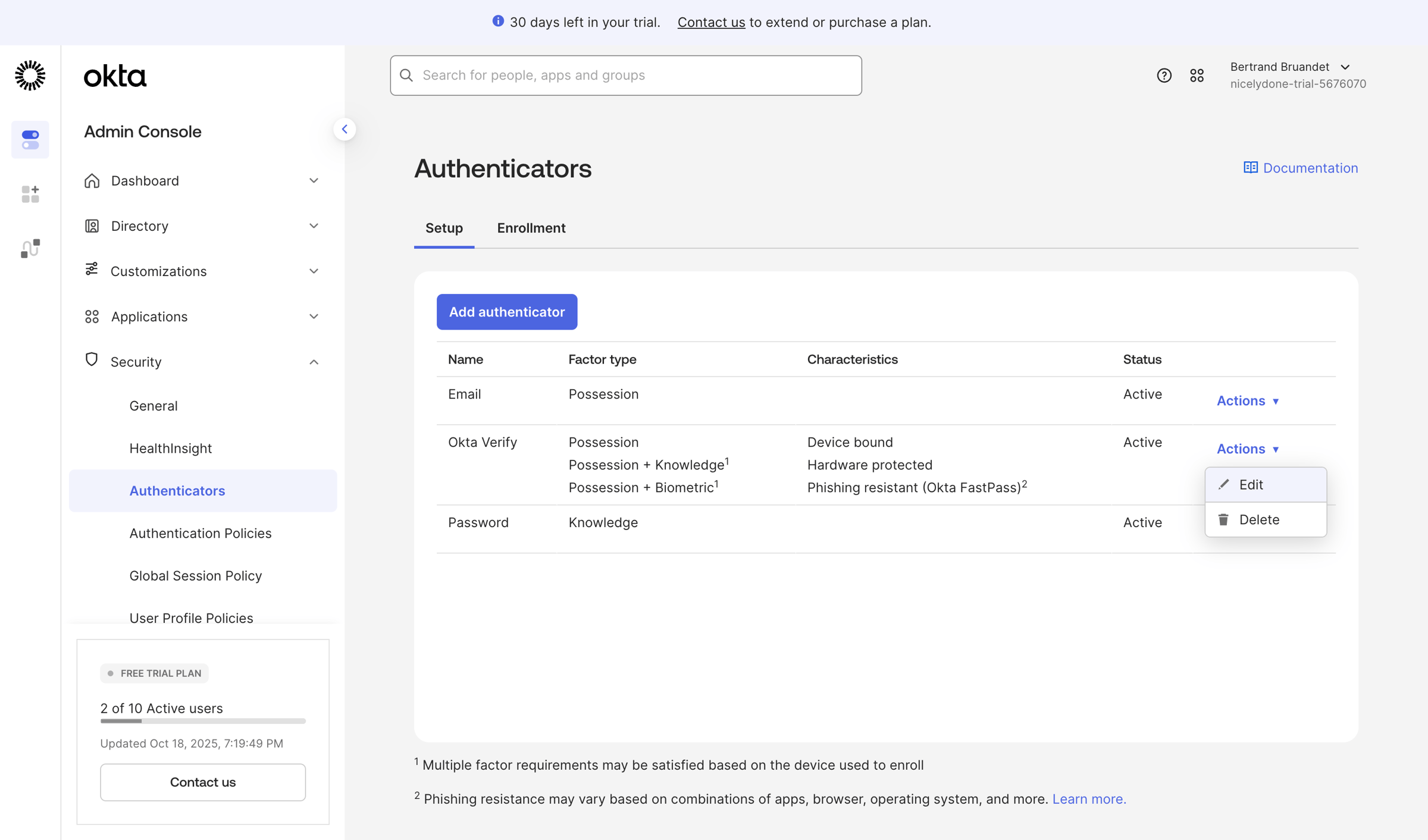
Task: Open the help question-mark icon
Action: point(1164,76)
